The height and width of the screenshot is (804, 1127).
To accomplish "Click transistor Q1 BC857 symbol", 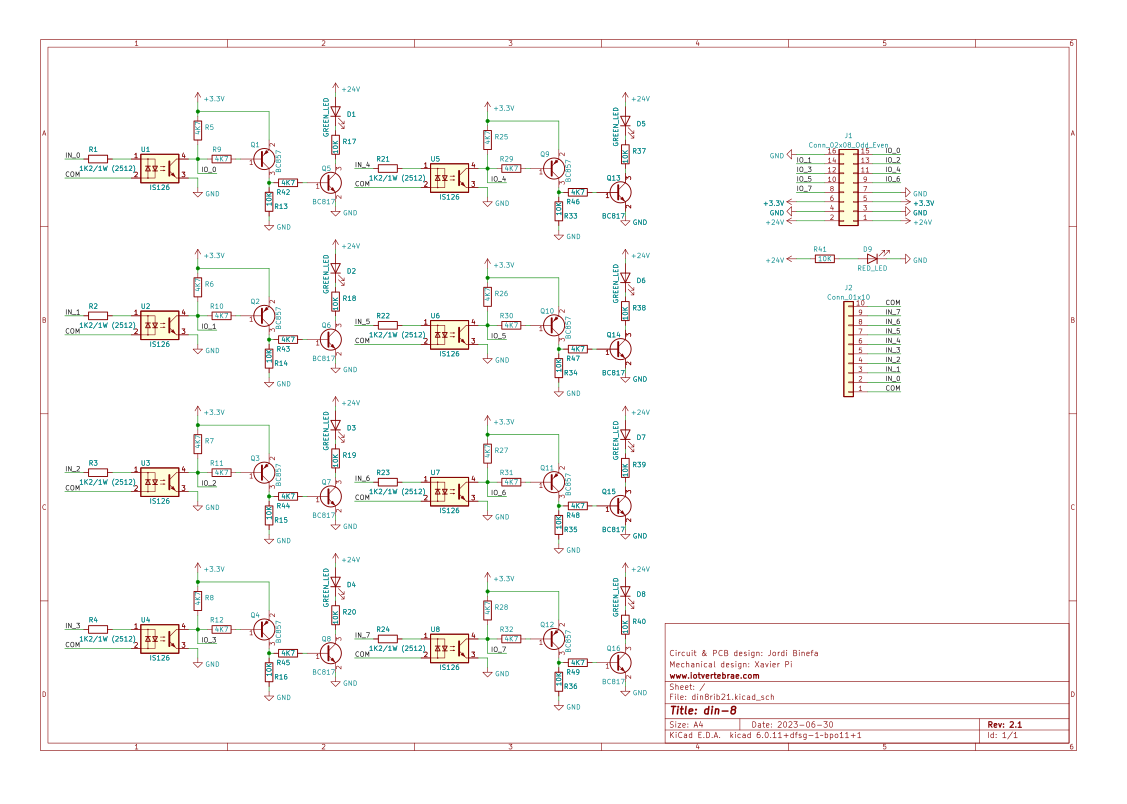I will tap(264, 159).
